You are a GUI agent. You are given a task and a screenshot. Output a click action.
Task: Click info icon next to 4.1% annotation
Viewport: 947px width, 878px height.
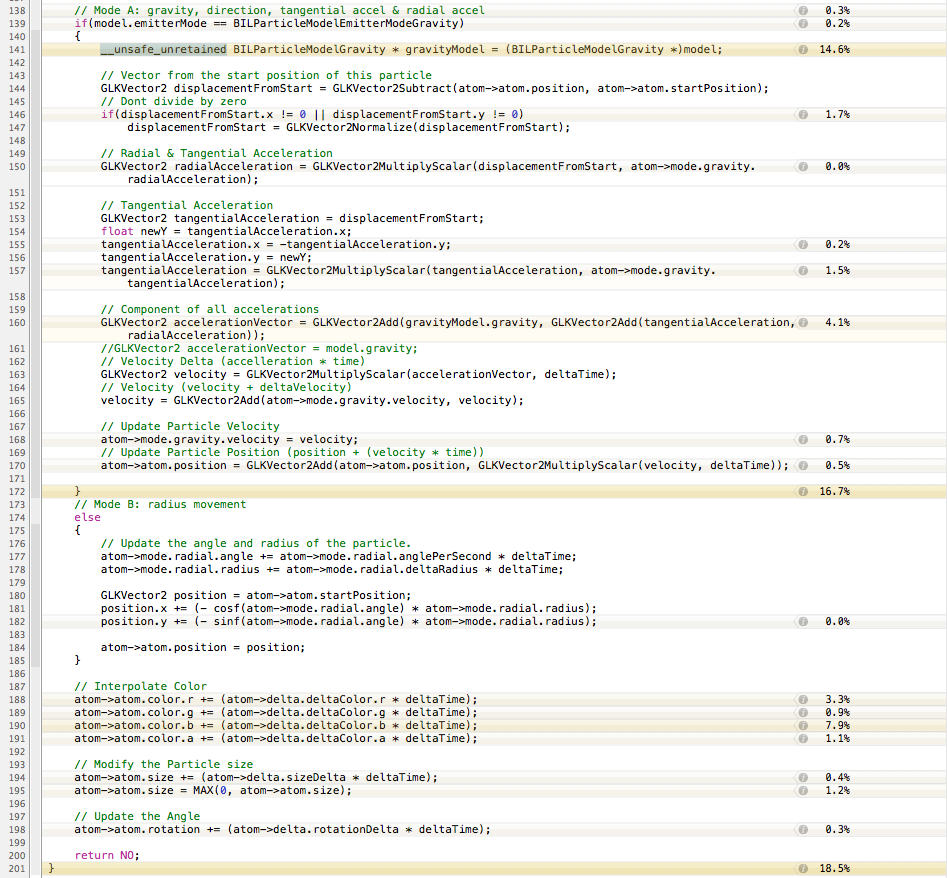point(803,322)
